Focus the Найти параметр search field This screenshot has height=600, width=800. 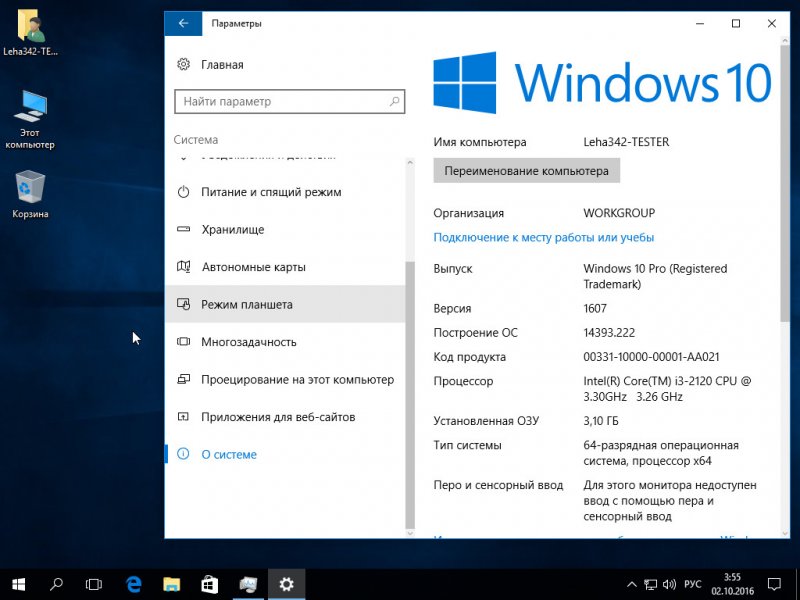click(278, 102)
